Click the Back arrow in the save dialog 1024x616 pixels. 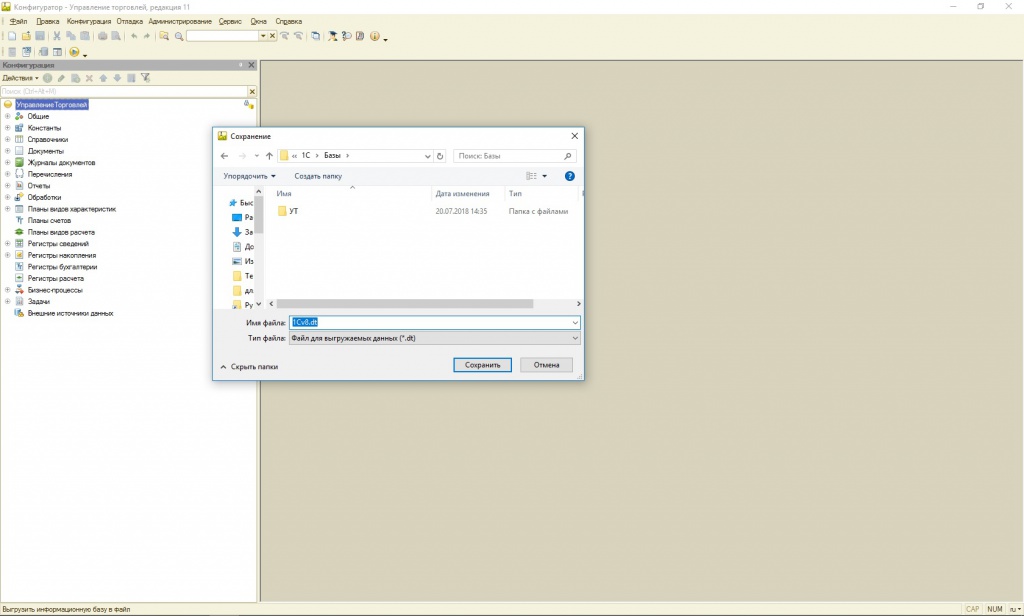(x=224, y=156)
